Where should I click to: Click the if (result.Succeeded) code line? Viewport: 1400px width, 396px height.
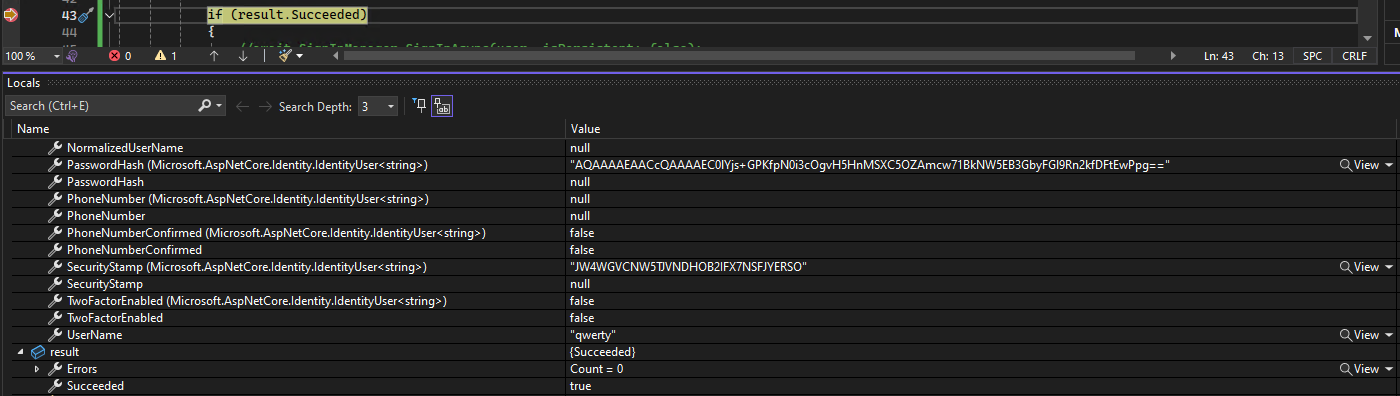tap(288, 15)
